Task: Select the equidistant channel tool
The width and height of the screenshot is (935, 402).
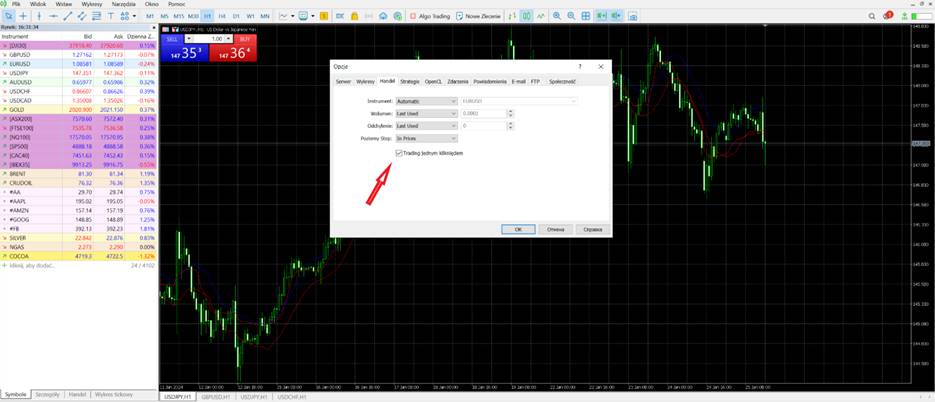Action: click(82, 16)
